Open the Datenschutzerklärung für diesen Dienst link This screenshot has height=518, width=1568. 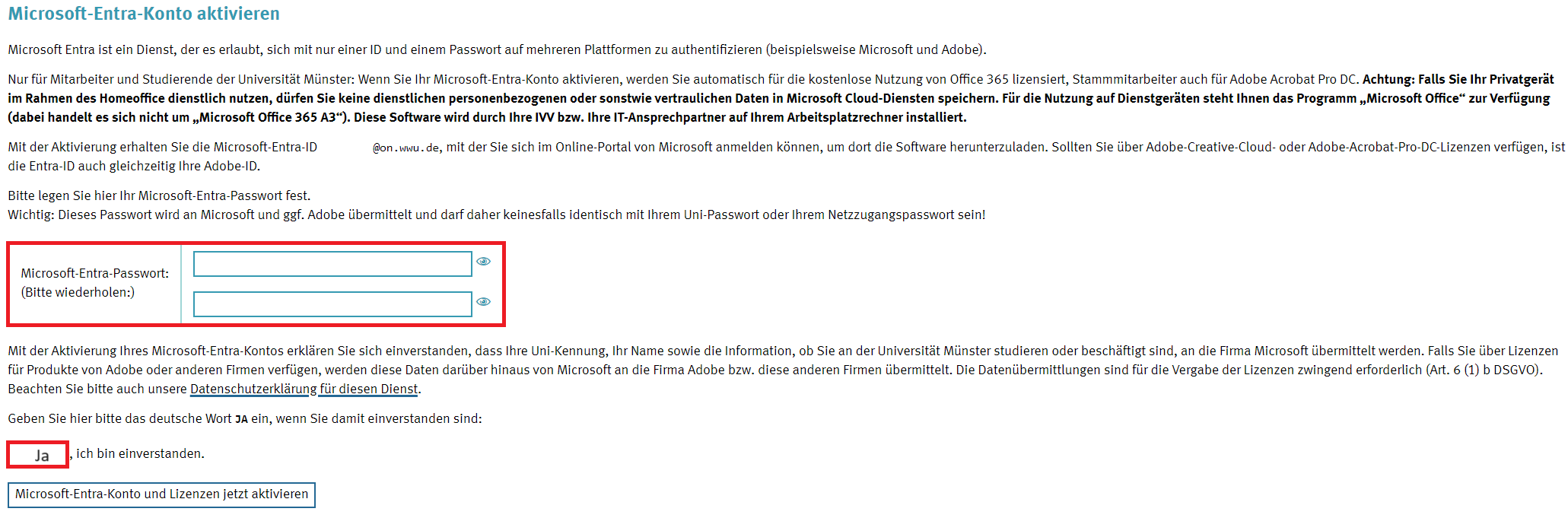click(304, 389)
